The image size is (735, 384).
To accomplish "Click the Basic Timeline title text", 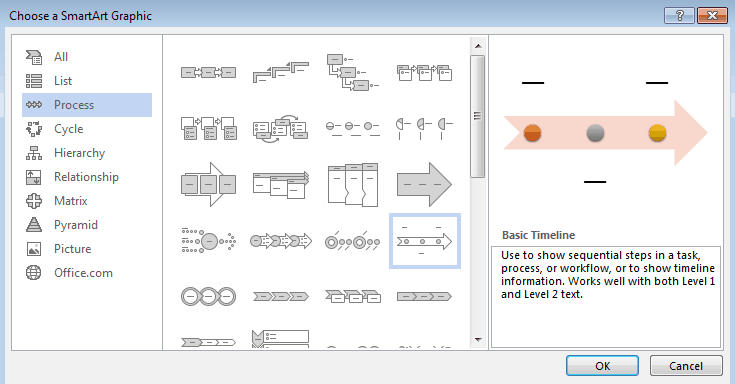I will (538, 235).
